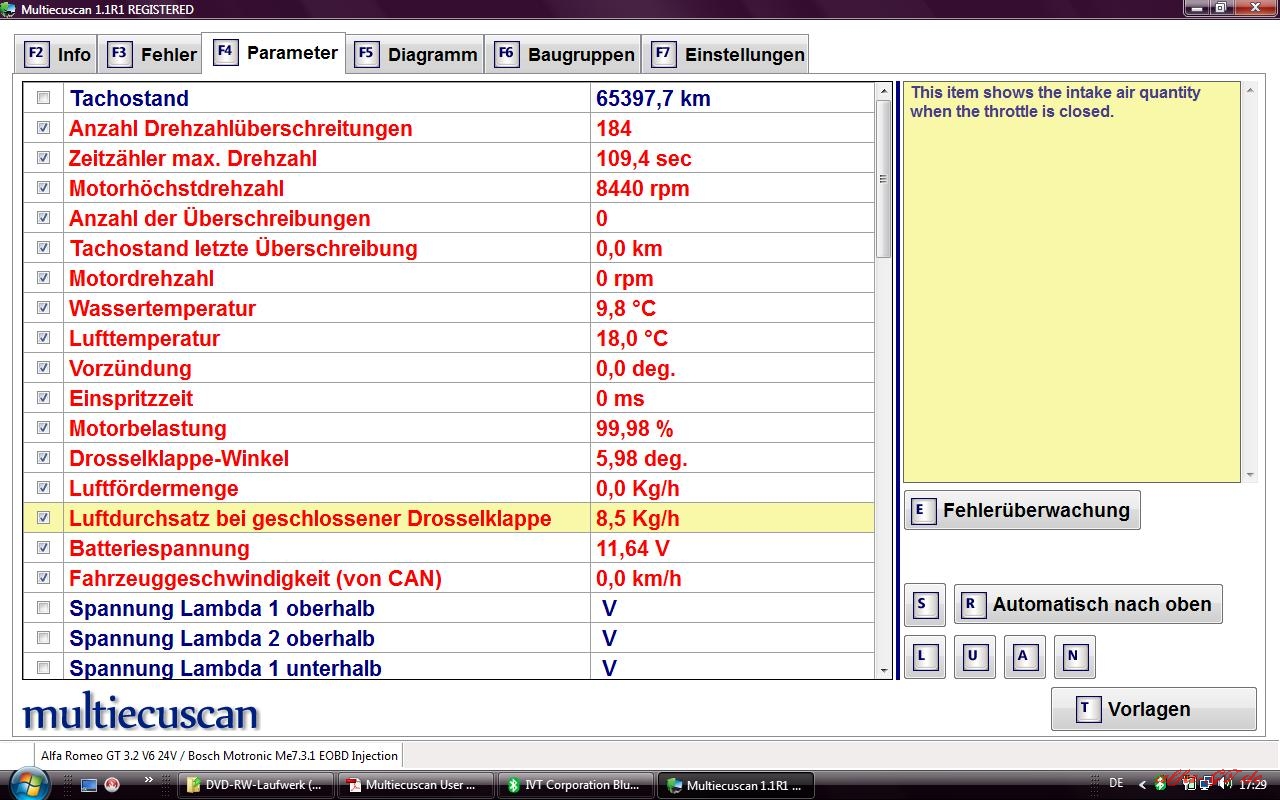The height and width of the screenshot is (800, 1280).
Task: Select the F4 Parameter tab
Action: (x=276, y=52)
